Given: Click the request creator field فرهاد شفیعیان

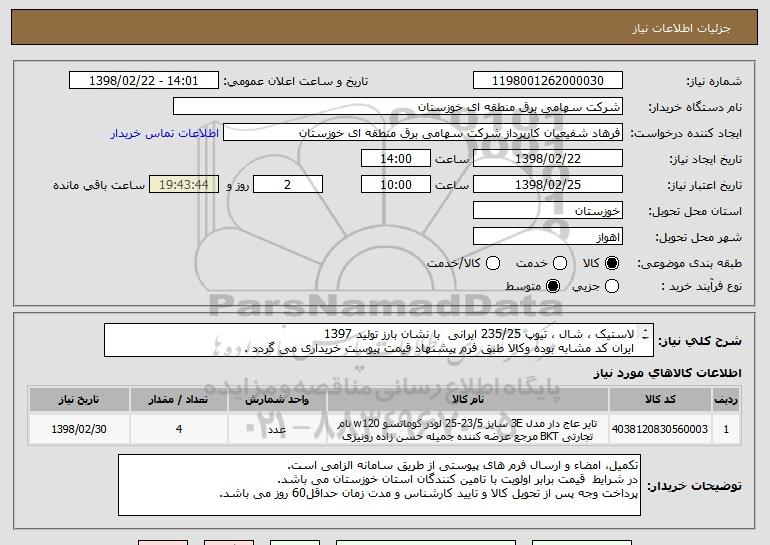Looking at the screenshot, I should (423, 133).
